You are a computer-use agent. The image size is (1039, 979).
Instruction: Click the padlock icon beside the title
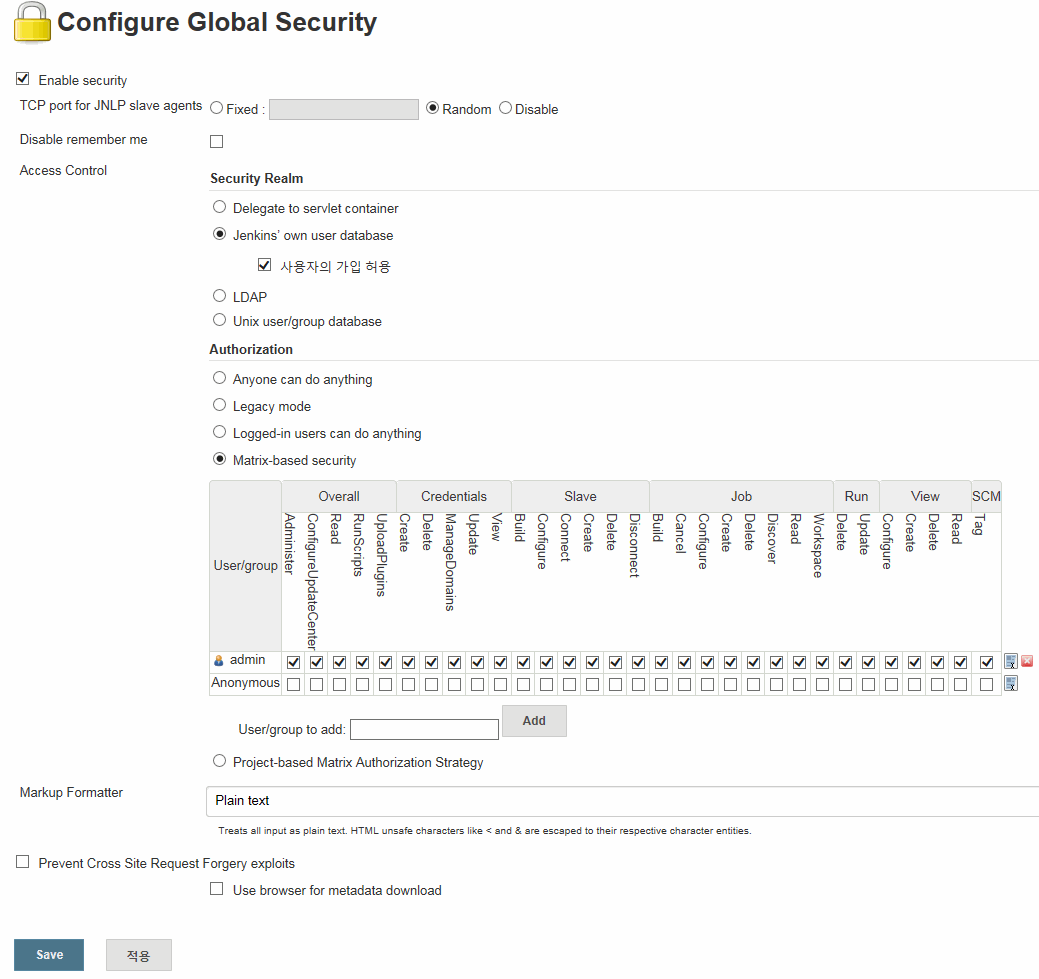coord(32,23)
